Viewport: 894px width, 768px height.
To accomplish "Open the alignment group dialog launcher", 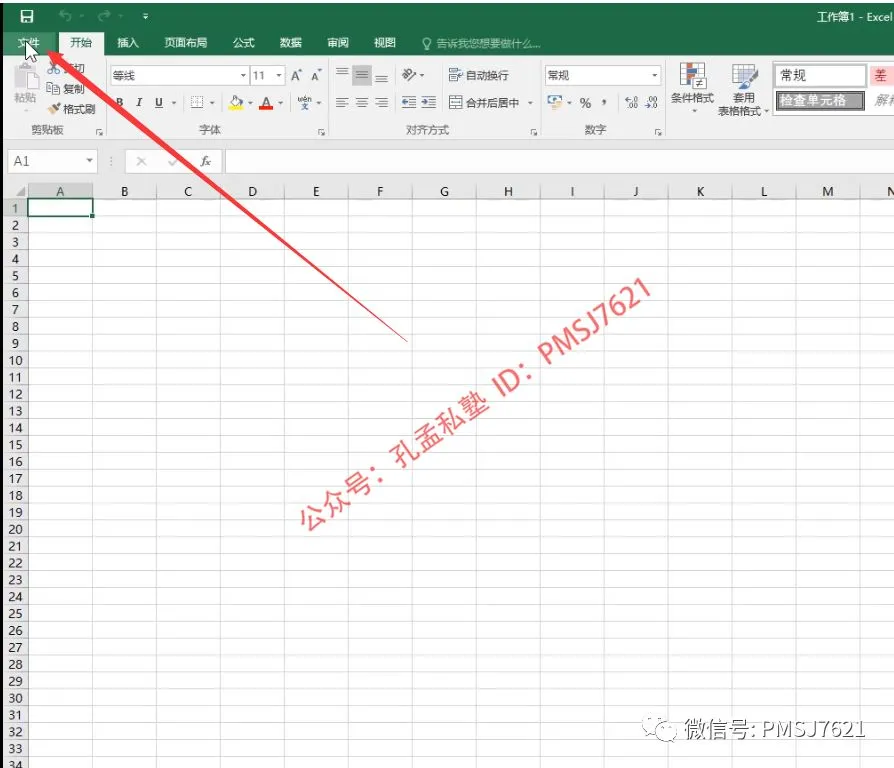I will (x=534, y=132).
